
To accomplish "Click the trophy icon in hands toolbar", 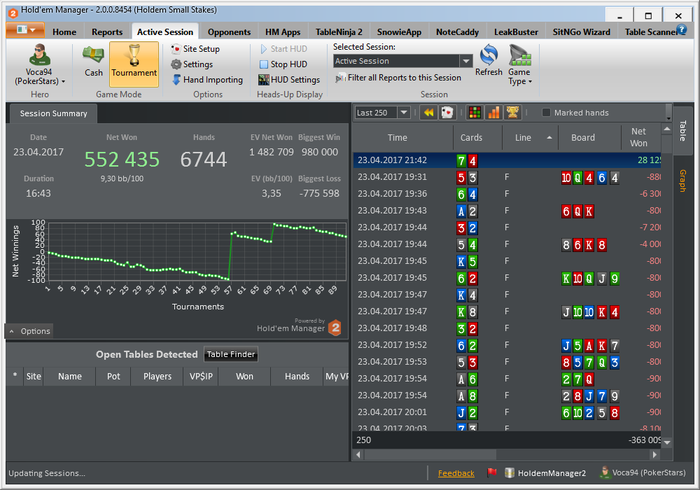I will click(x=512, y=112).
